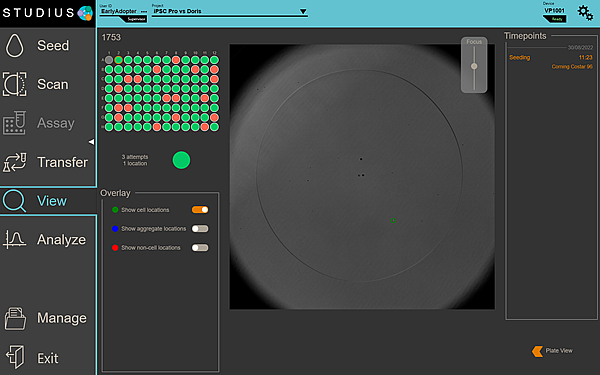Disable Show cell locations toggle
The height and width of the screenshot is (375, 600).
click(200, 210)
